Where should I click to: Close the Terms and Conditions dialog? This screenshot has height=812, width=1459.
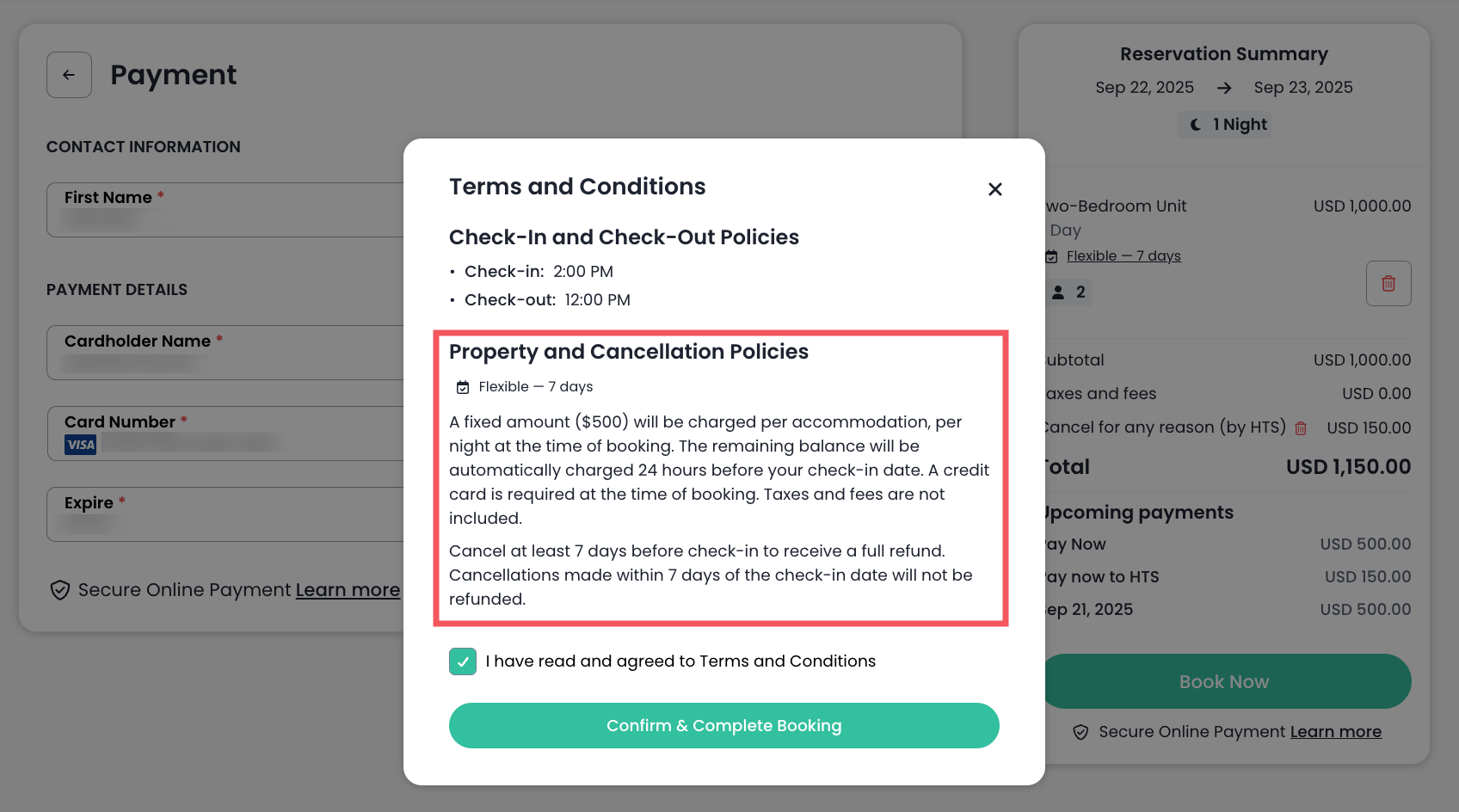coord(994,189)
